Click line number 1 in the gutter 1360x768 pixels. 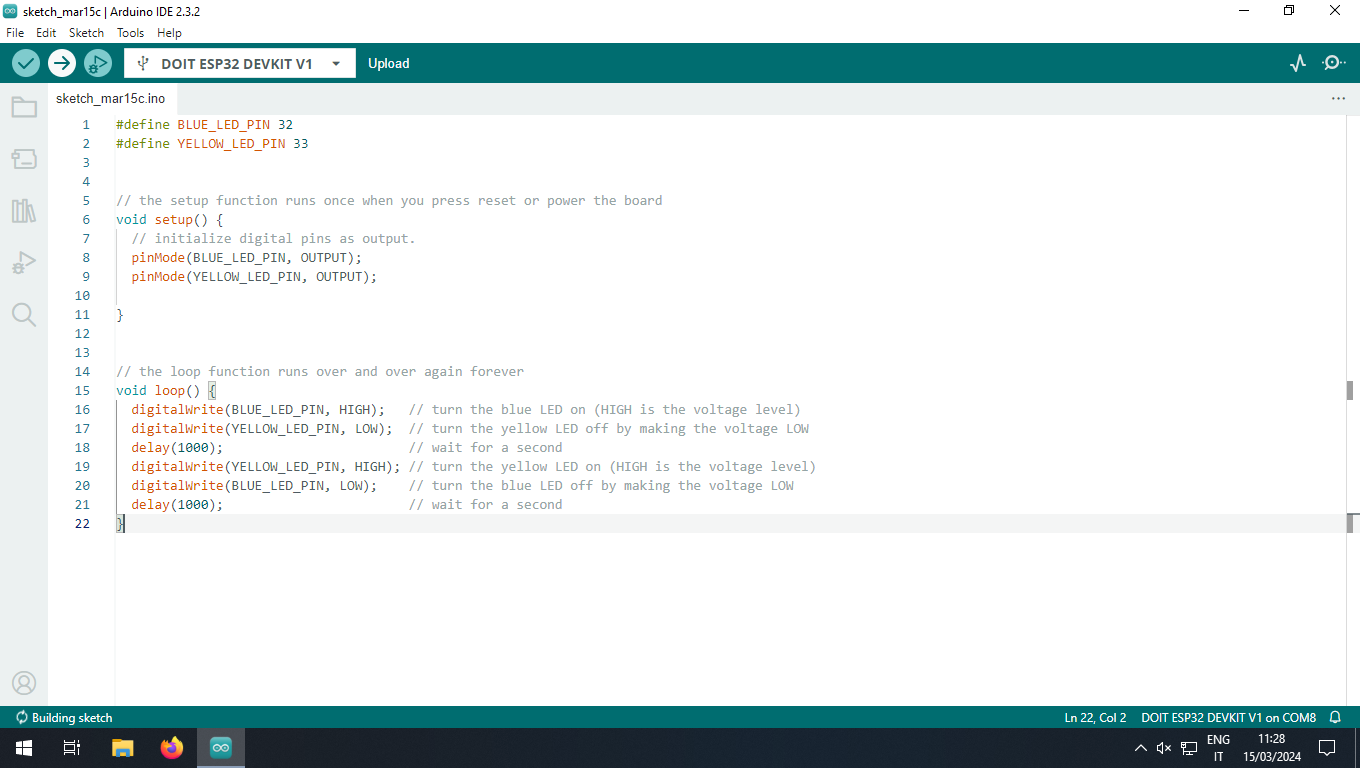(86, 125)
